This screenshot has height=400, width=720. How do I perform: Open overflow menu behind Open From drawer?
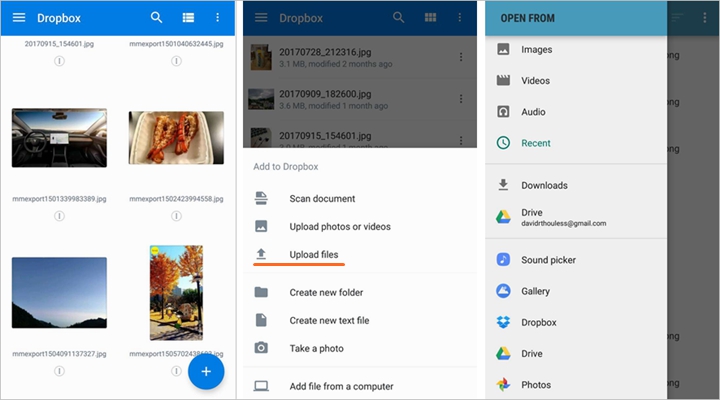pyautogui.click(x=704, y=17)
